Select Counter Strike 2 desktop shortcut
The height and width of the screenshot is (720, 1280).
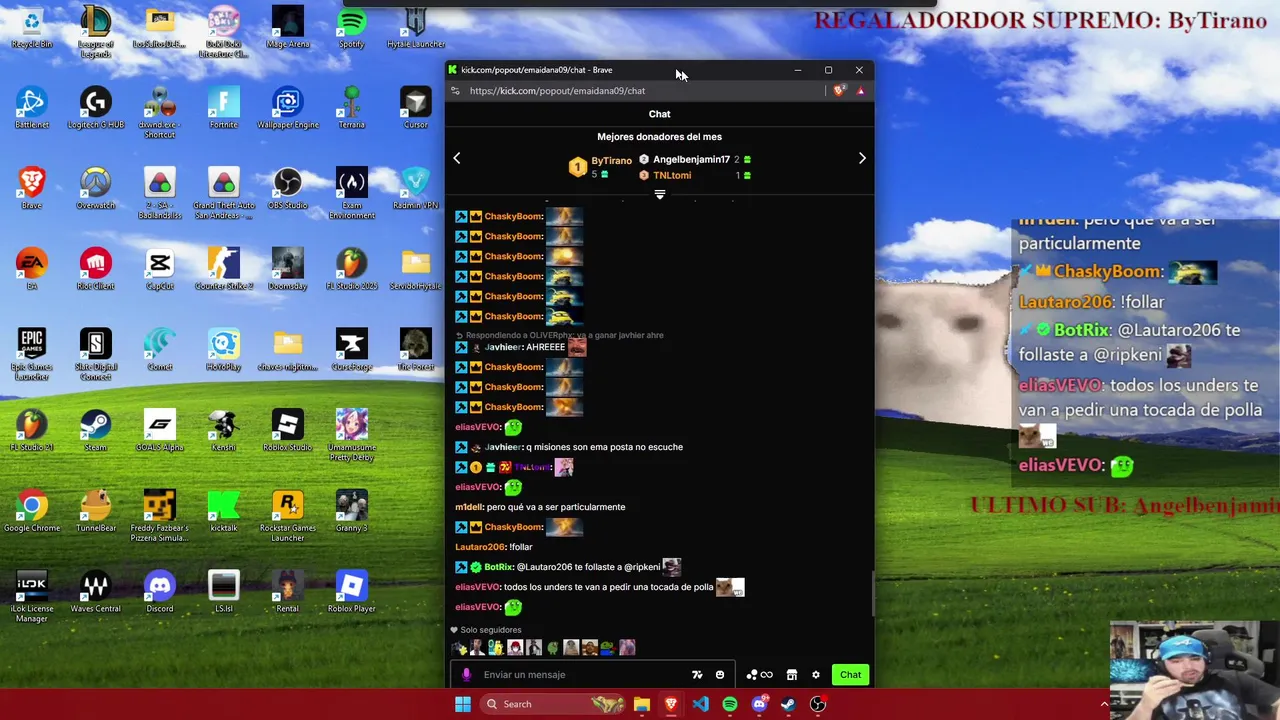224,270
